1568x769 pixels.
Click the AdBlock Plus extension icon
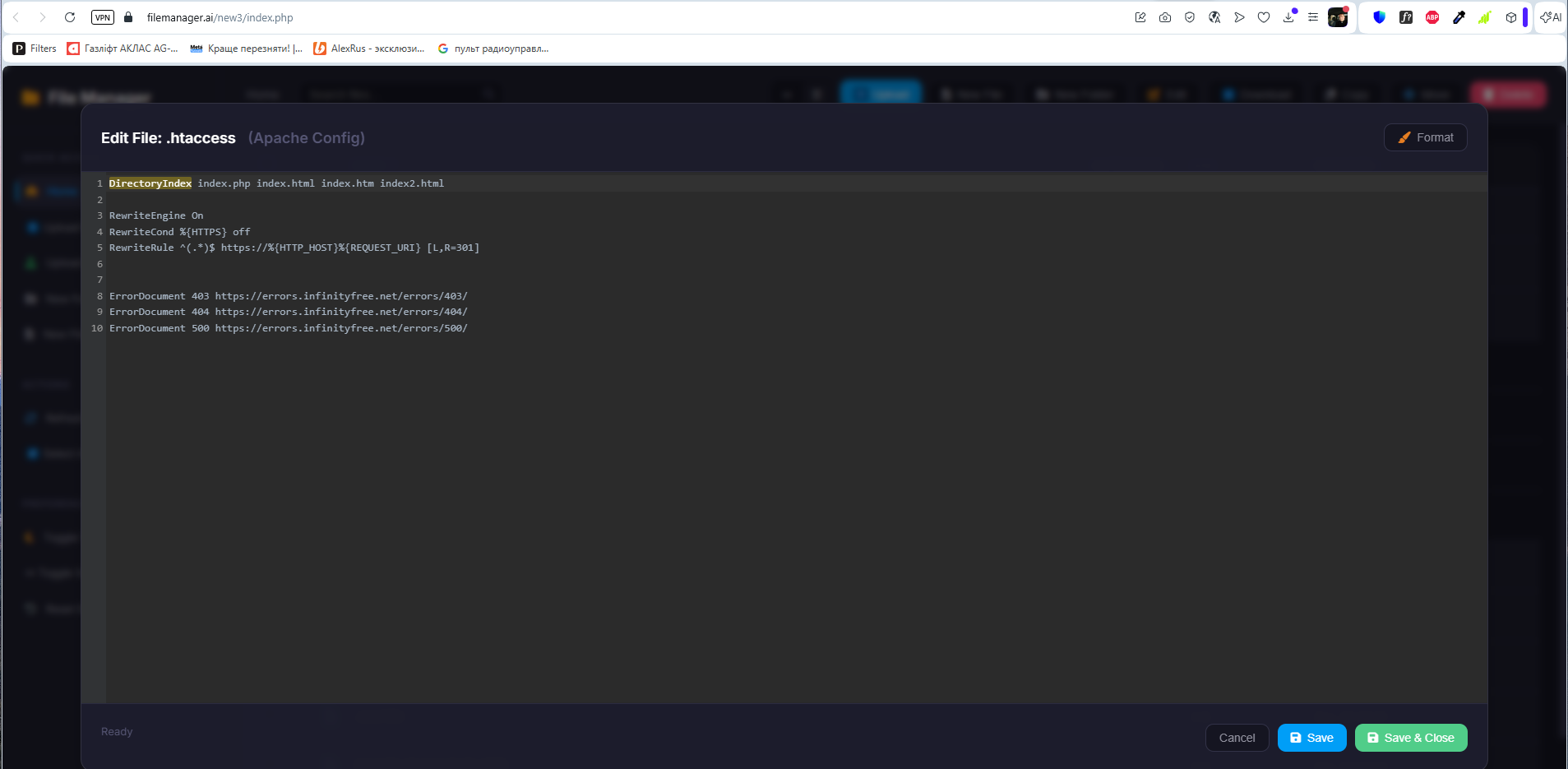click(x=1432, y=17)
